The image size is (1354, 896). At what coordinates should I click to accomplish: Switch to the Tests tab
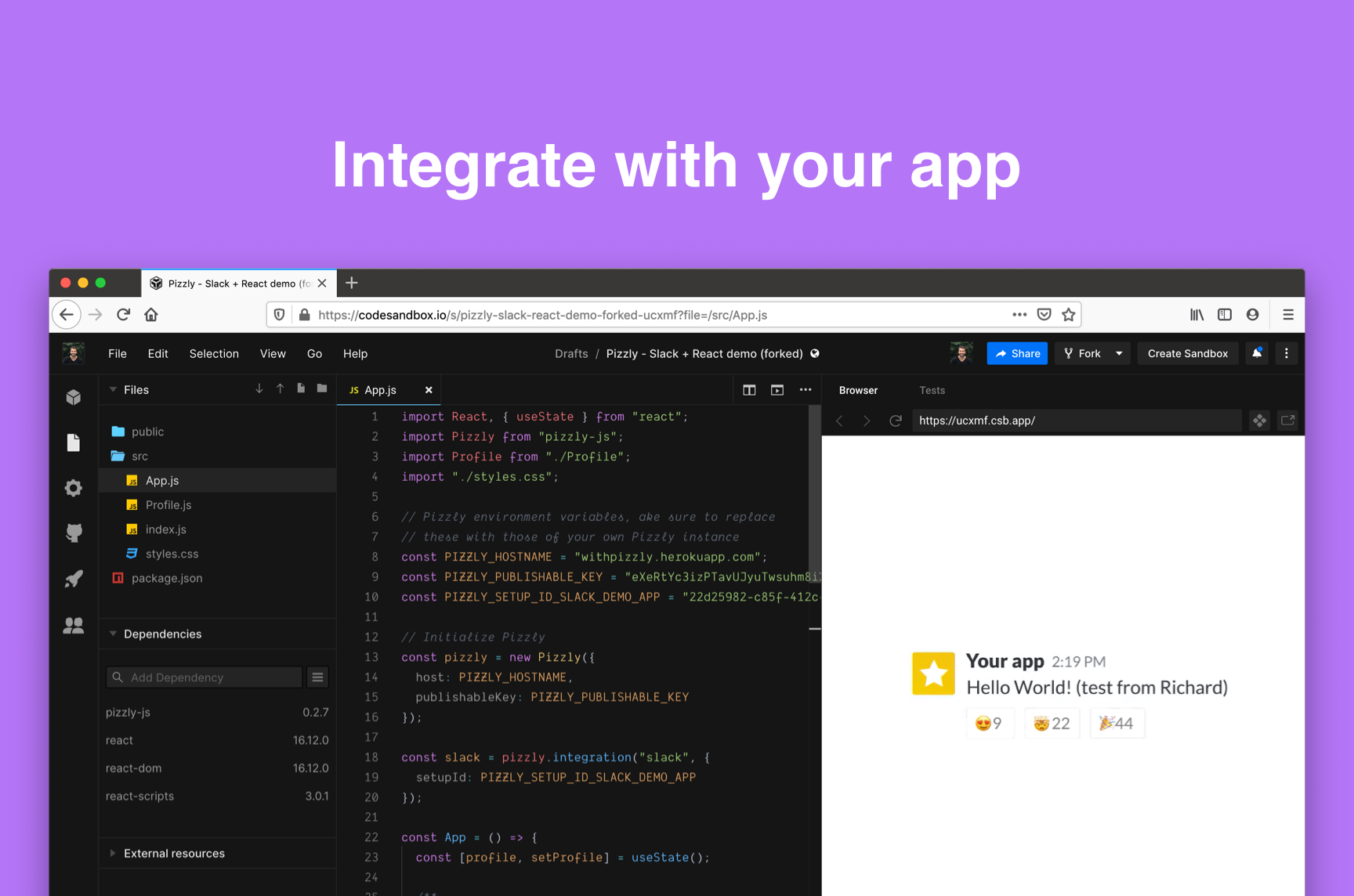(932, 390)
